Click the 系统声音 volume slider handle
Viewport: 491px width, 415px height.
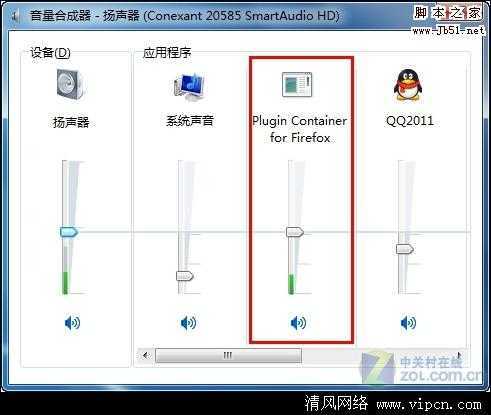pyautogui.click(x=185, y=276)
